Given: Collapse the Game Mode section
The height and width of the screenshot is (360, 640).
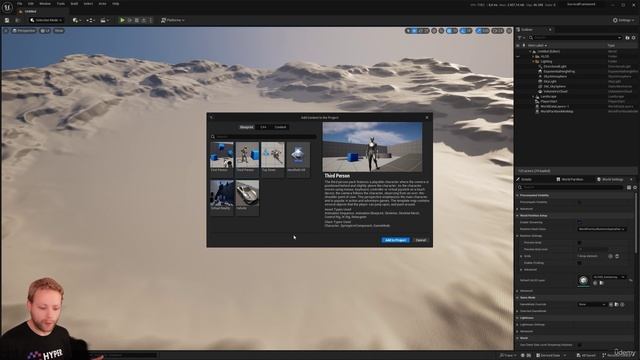Looking at the screenshot, I should click(x=518, y=298).
